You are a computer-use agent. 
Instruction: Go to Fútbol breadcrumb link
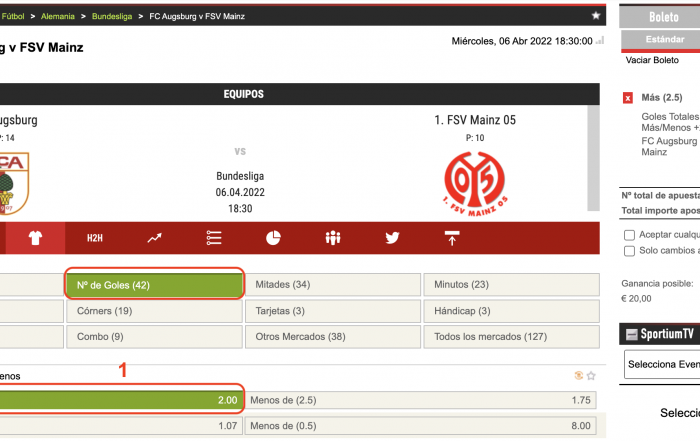12,16
